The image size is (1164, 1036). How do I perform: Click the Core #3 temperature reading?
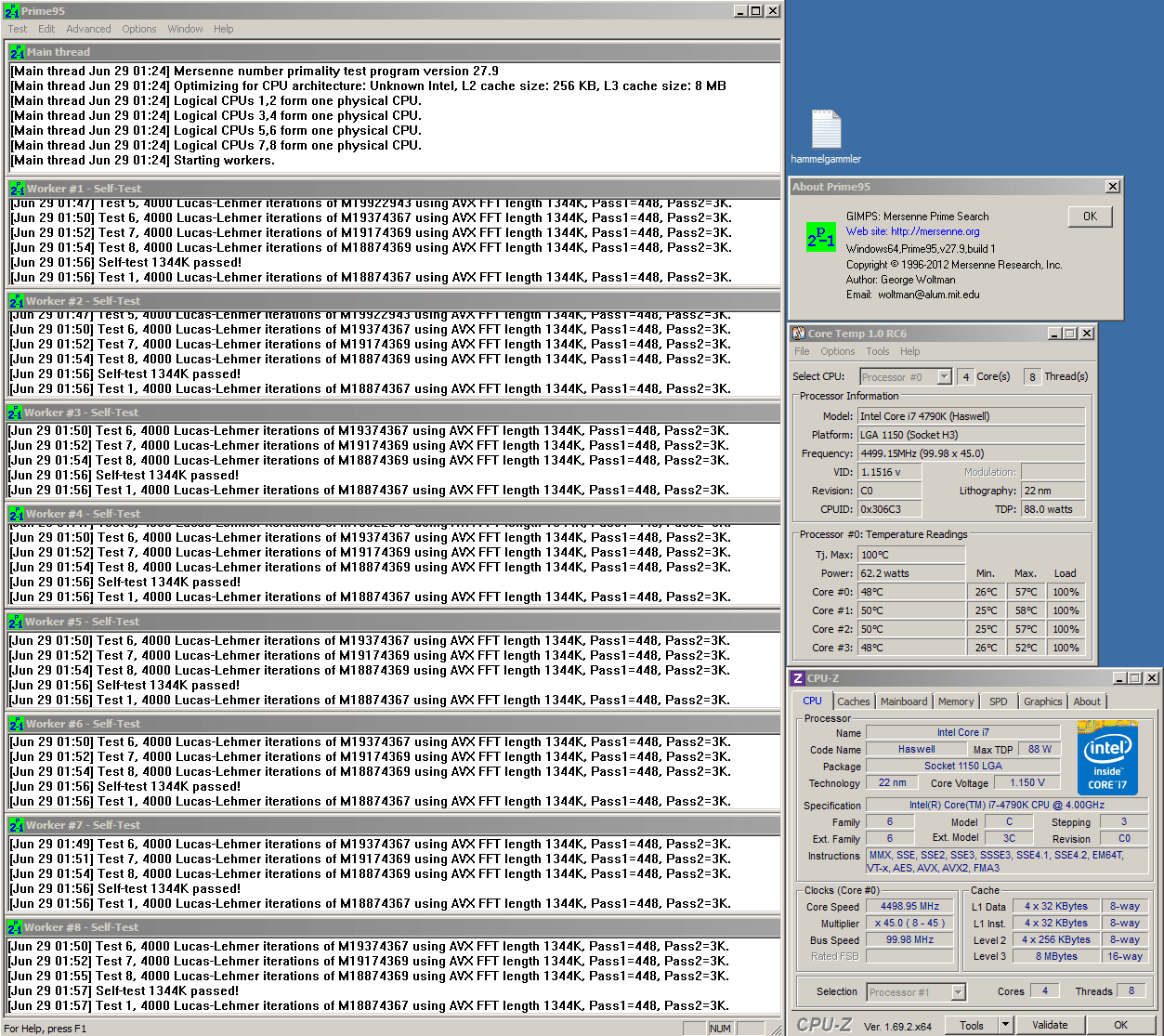point(911,648)
